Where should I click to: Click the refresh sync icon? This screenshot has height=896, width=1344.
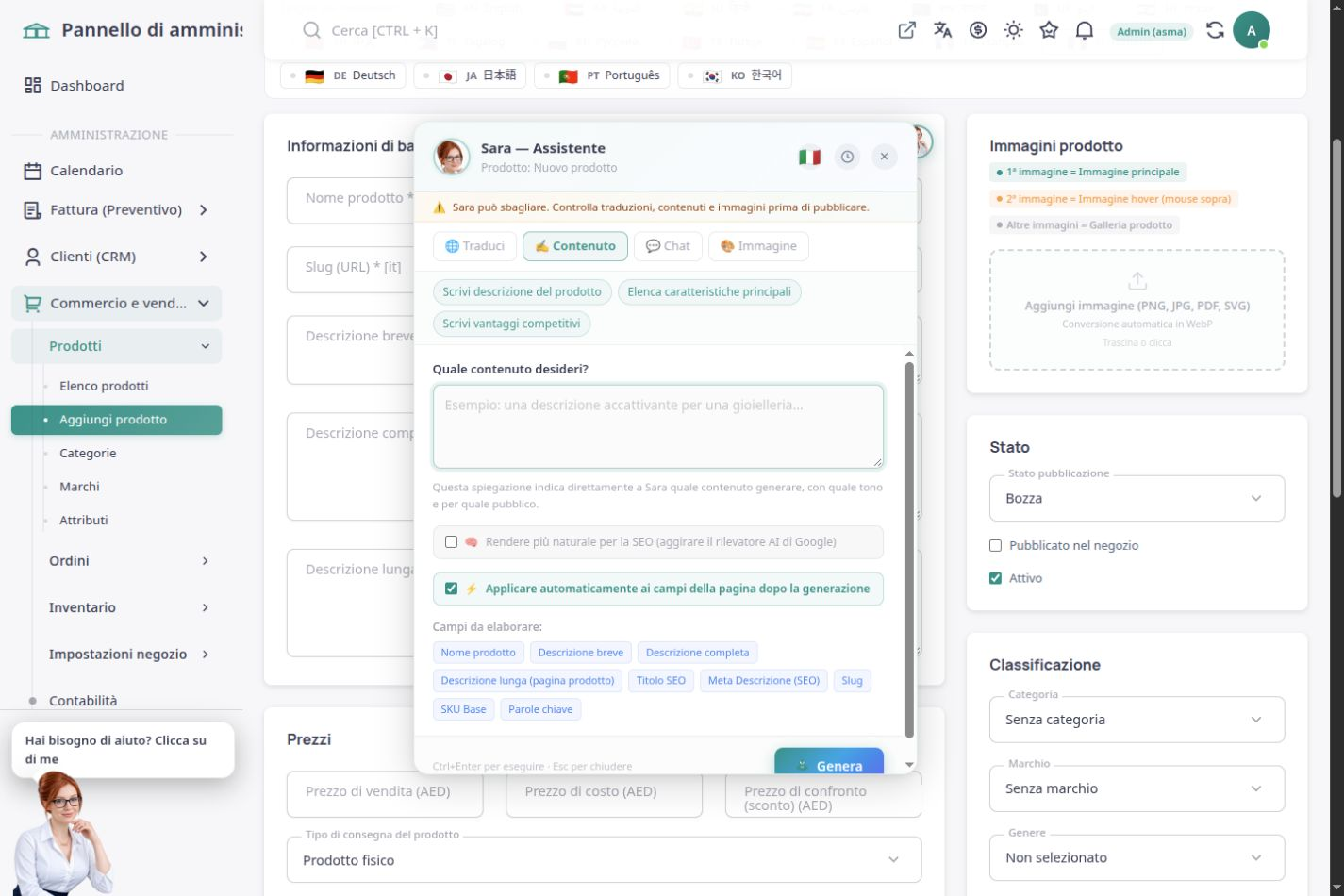click(x=1215, y=30)
